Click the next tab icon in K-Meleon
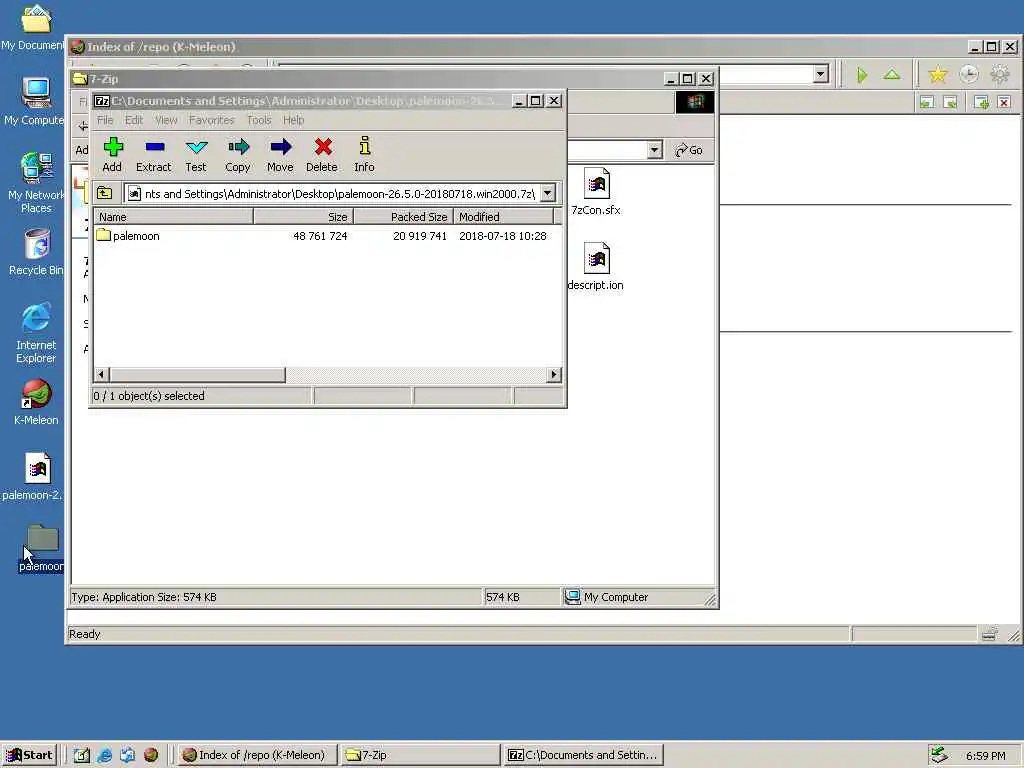1024x768 pixels. click(951, 102)
